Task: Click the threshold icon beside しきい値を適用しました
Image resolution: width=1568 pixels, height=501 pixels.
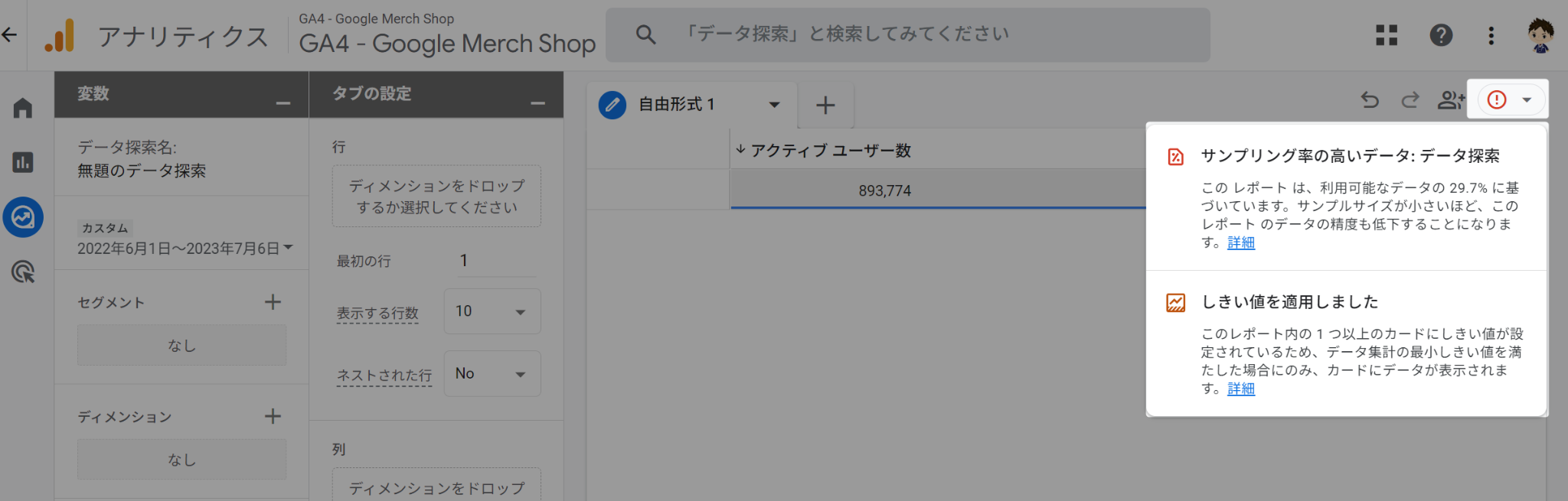Action: coord(1175,303)
